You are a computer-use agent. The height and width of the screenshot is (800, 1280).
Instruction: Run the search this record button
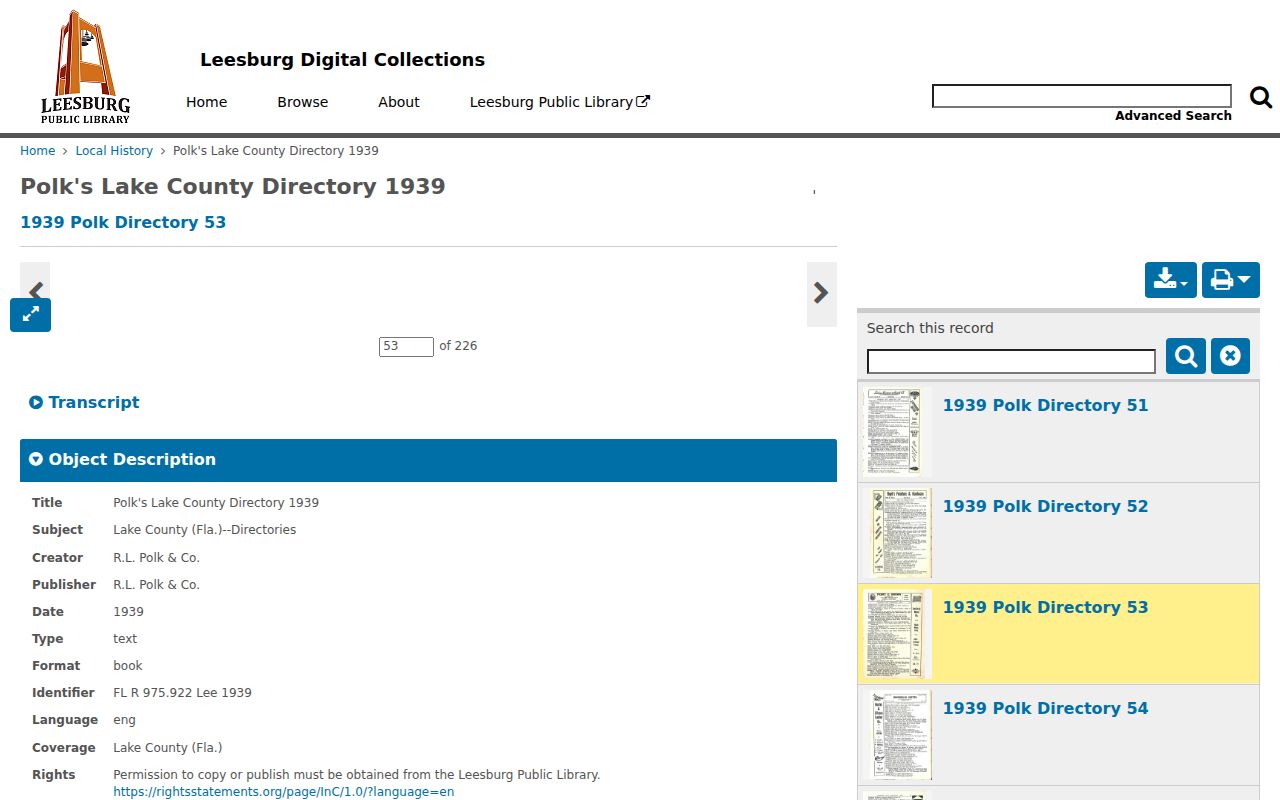[1186, 356]
